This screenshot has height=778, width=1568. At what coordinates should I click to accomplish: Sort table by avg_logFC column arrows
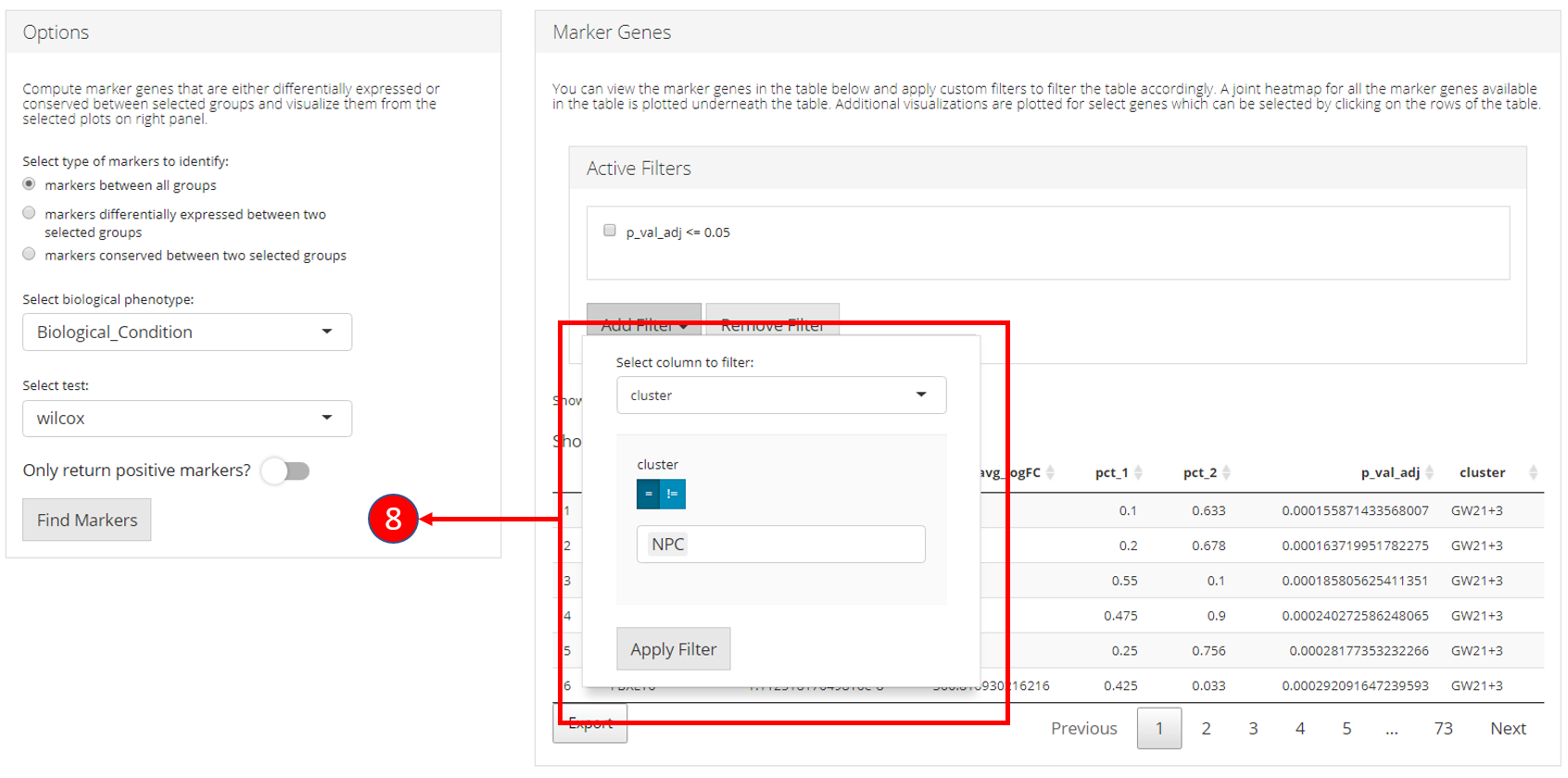(x=1050, y=472)
